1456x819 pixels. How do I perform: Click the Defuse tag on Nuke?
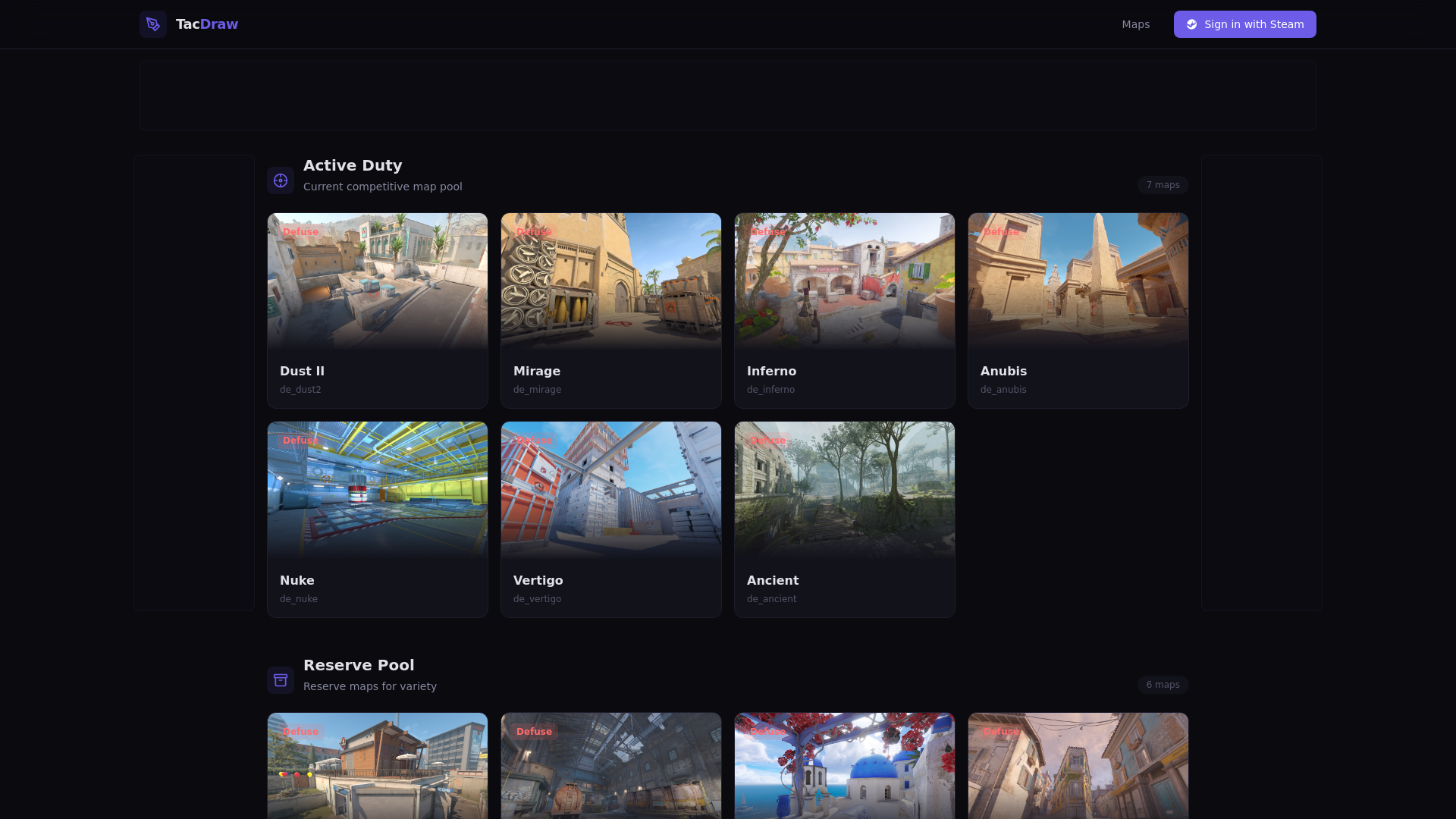pyautogui.click(x=300, y=441)
